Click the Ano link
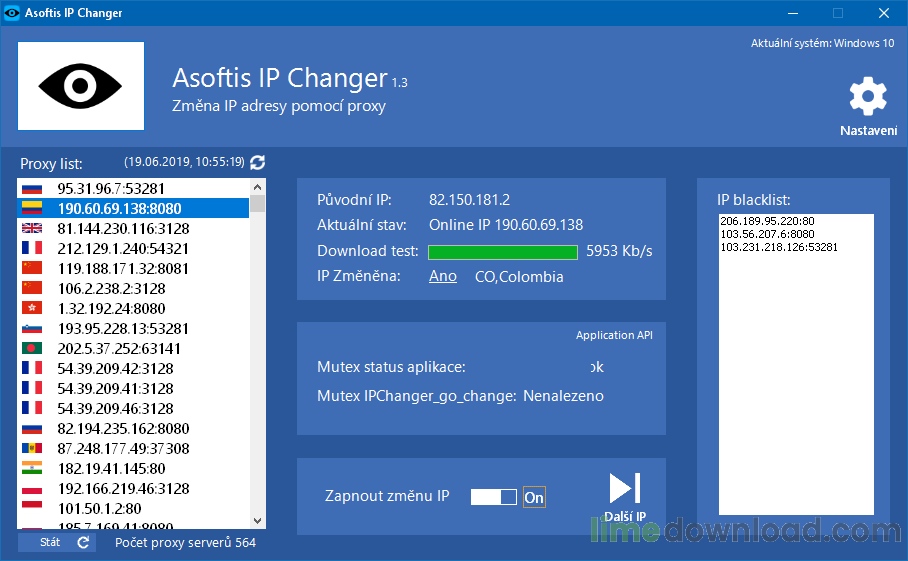 click(x=443, y=277)
